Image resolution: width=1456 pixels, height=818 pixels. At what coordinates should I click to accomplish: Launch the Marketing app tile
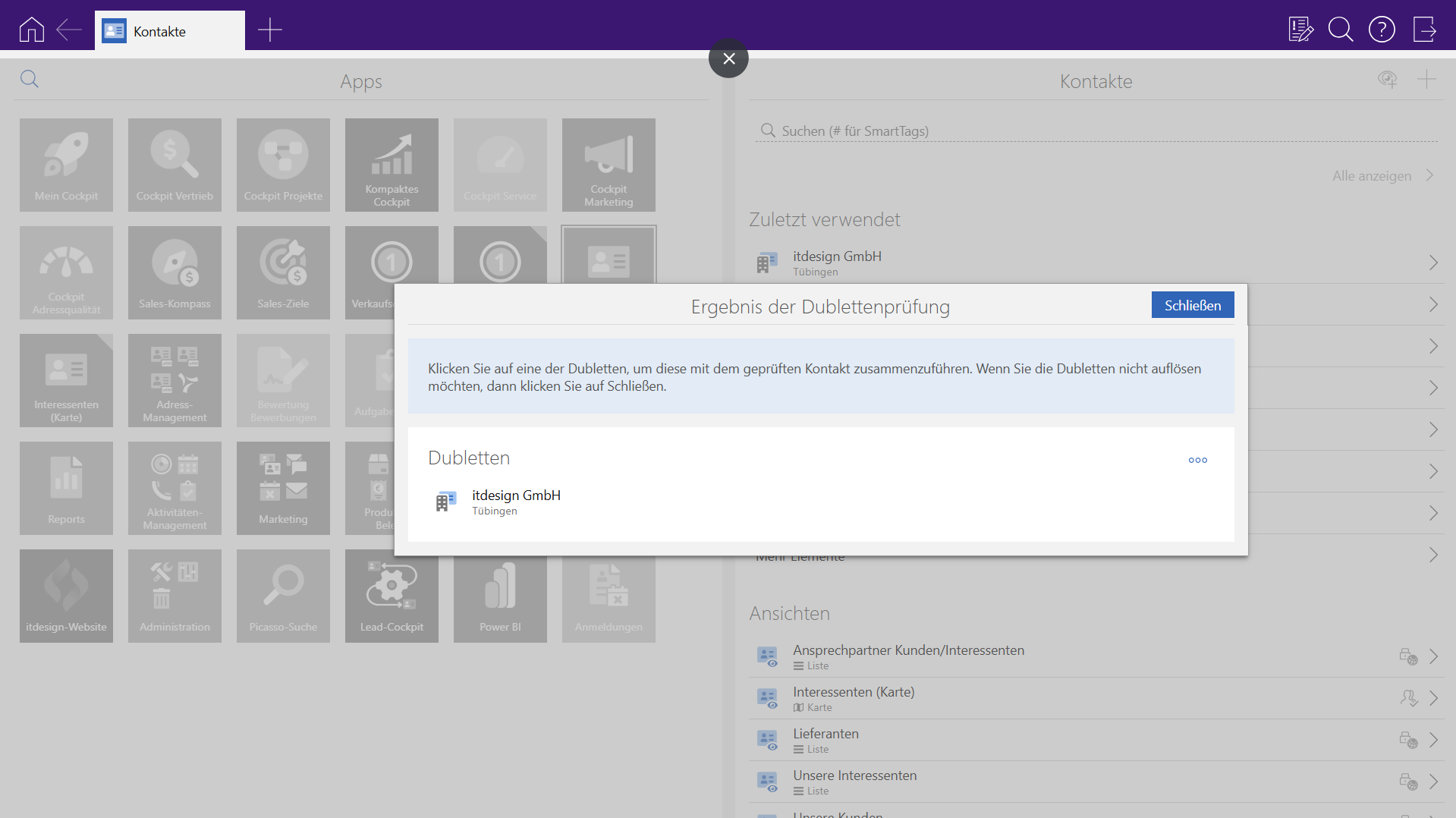point(283,488)
